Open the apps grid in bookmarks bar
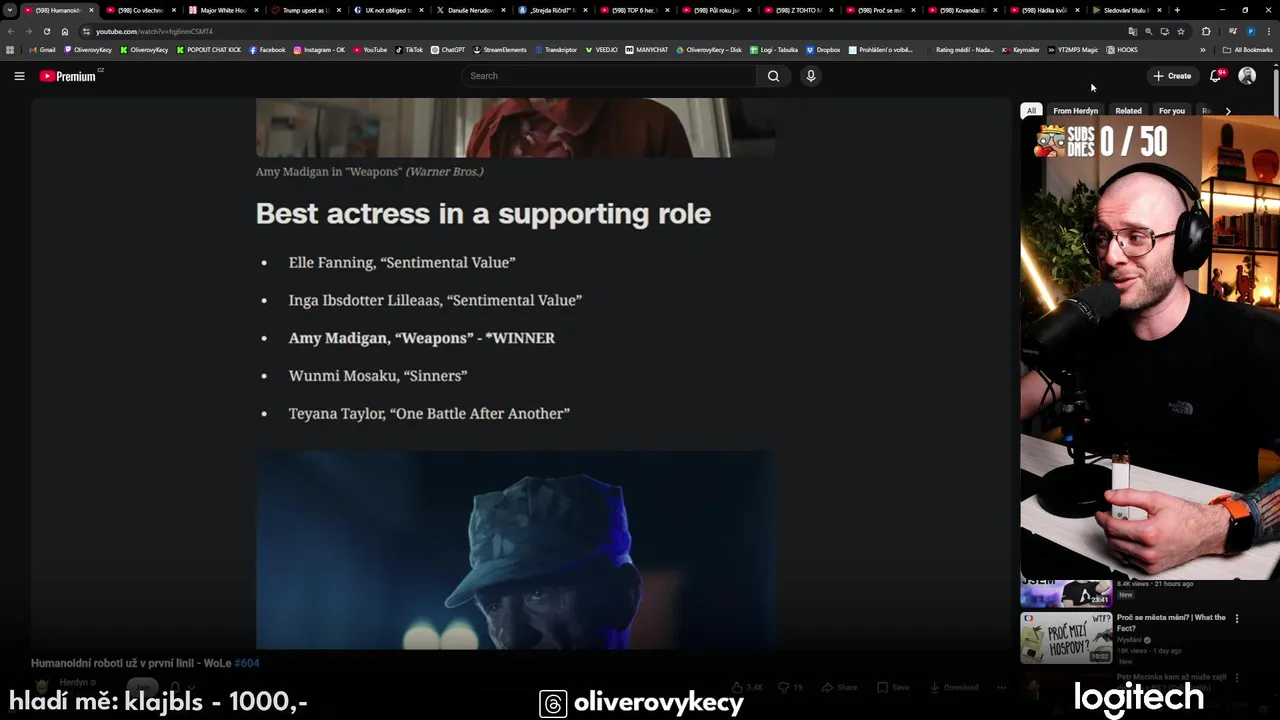The image size is (1280, 720). click(x=10, y=49)
